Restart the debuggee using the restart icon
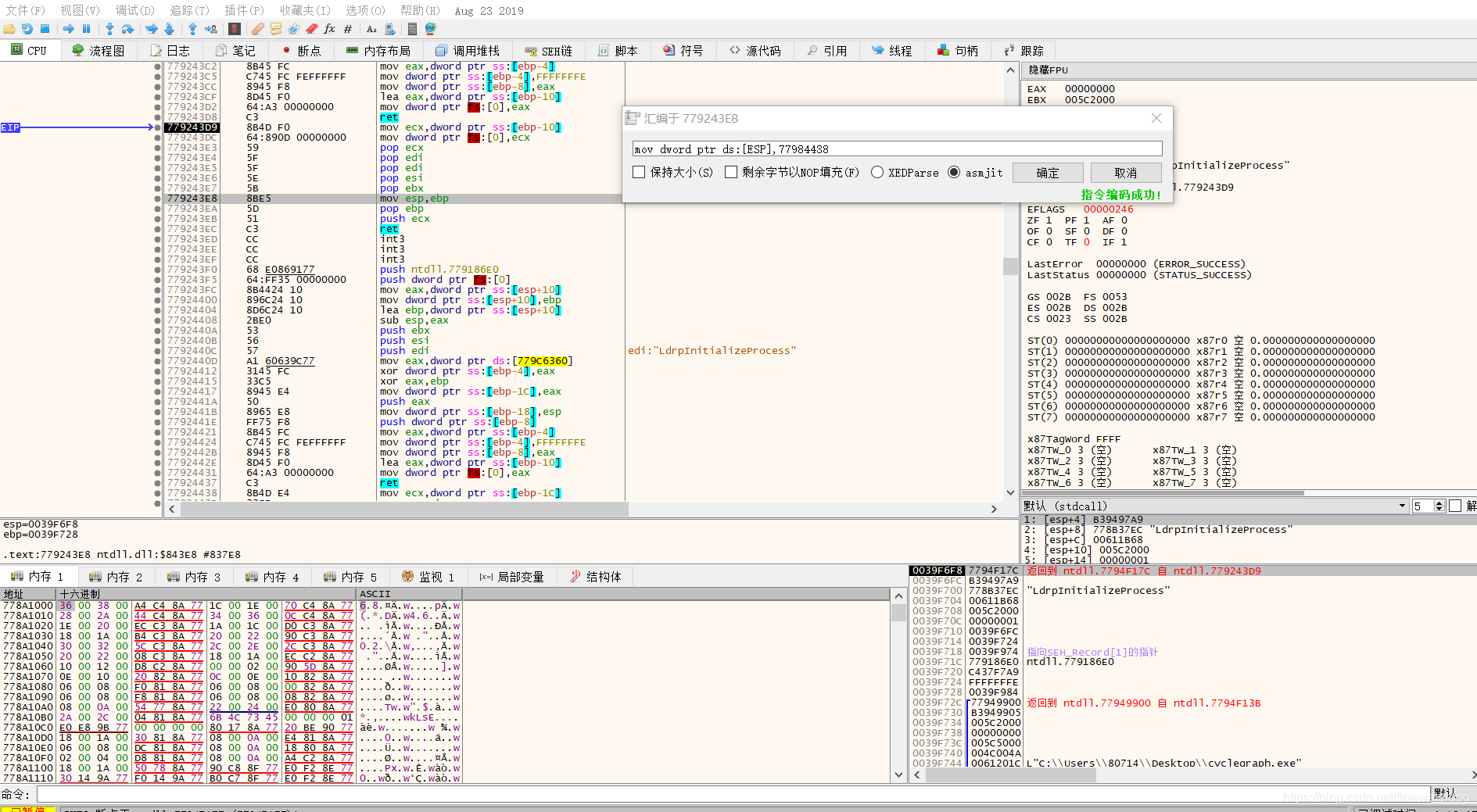Viewport: 1477px width, 812px height. (x=27, y=29)
